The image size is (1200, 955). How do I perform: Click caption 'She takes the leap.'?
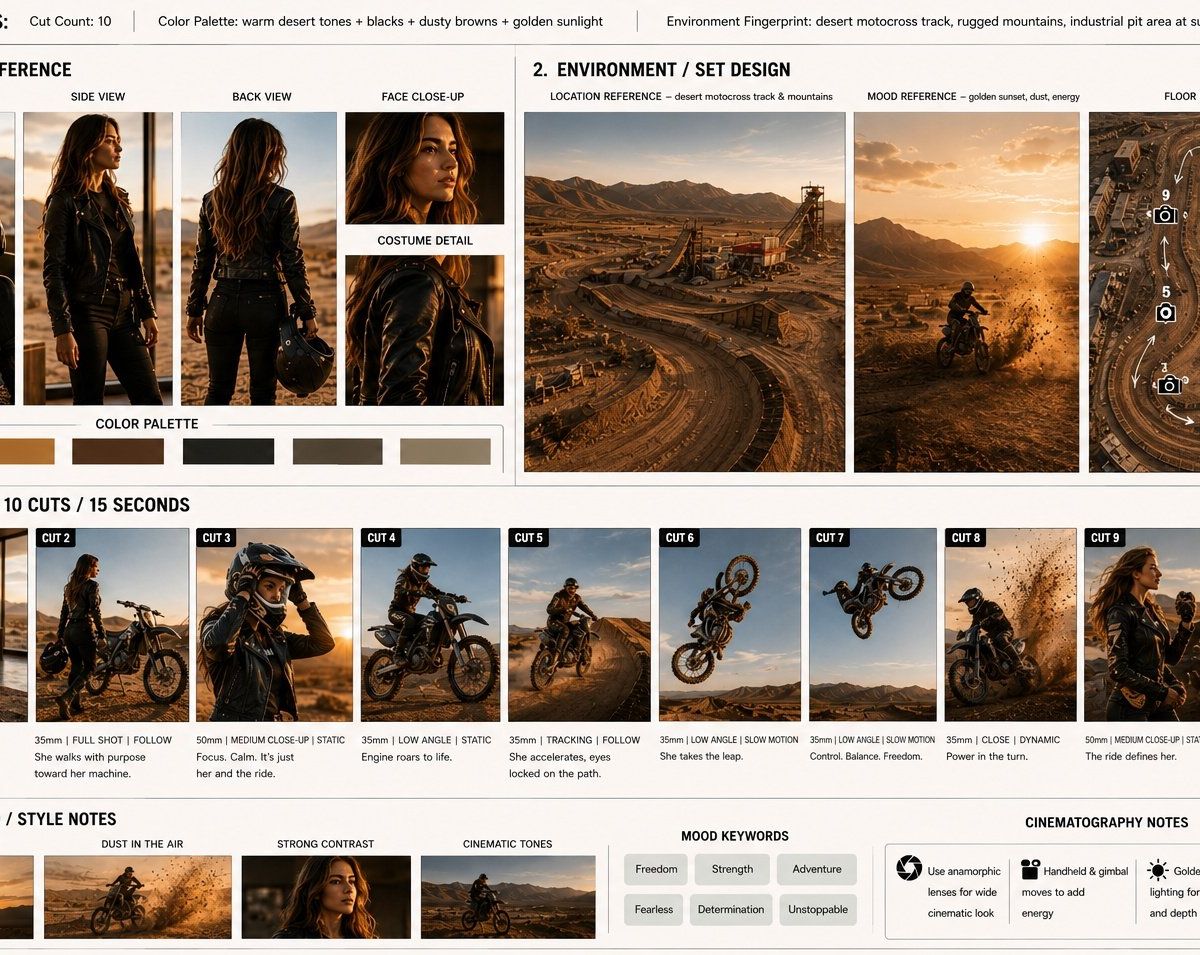pyautogui.click(x=701, y=756)
